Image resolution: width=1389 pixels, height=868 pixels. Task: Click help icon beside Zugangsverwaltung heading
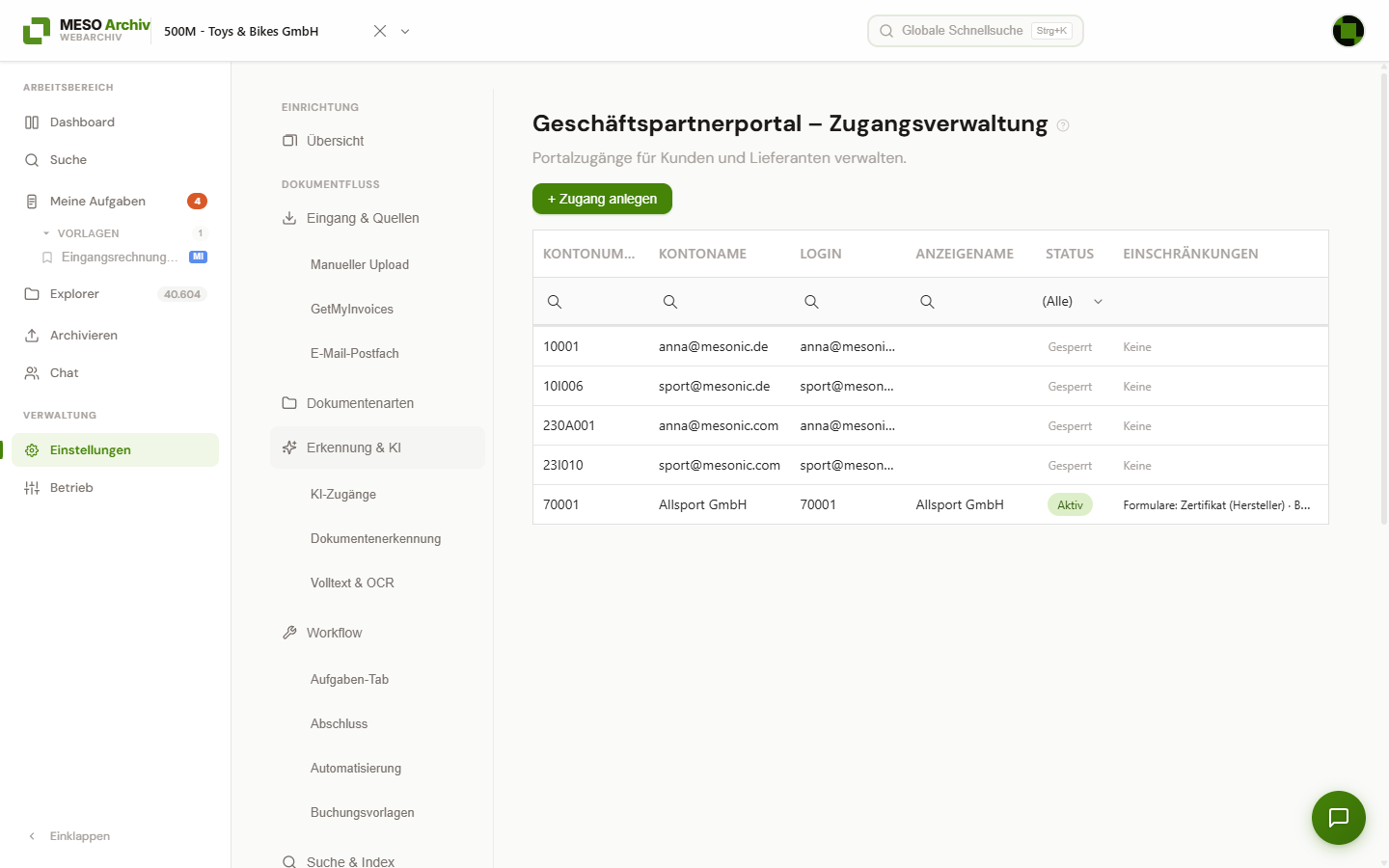(1063, 125)
